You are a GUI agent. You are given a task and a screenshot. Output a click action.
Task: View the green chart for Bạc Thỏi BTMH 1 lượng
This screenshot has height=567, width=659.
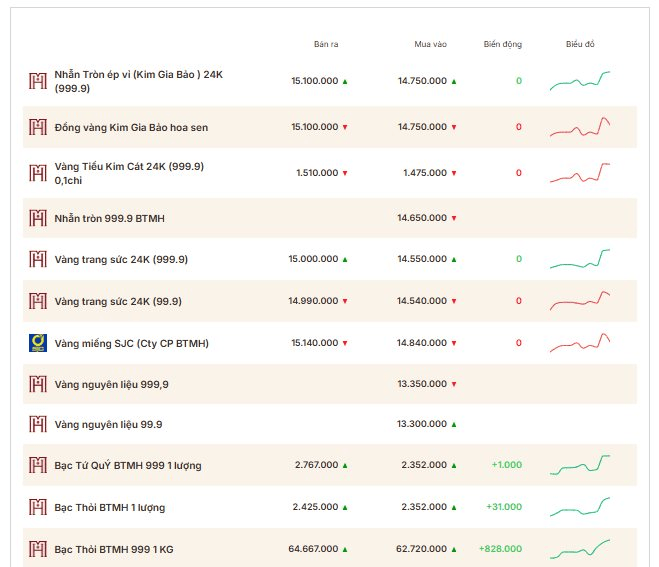[580, 507]
